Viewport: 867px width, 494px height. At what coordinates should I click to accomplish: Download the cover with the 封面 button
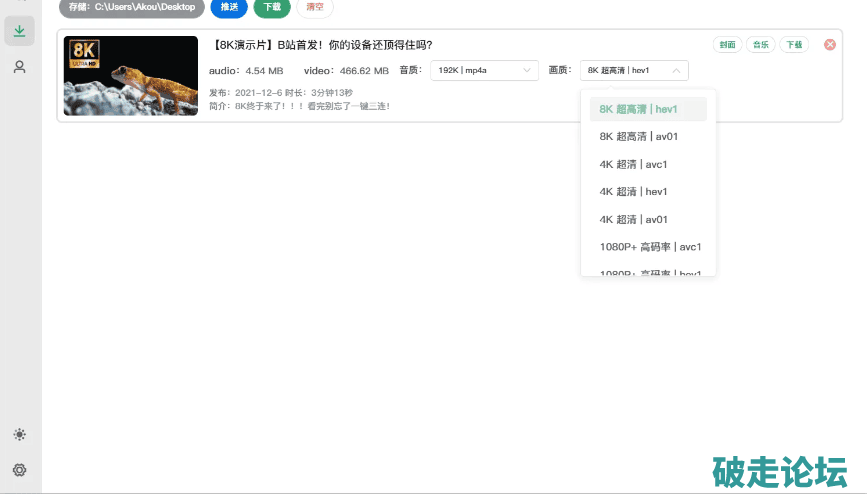pyautogui.click(x=727, y=45)
